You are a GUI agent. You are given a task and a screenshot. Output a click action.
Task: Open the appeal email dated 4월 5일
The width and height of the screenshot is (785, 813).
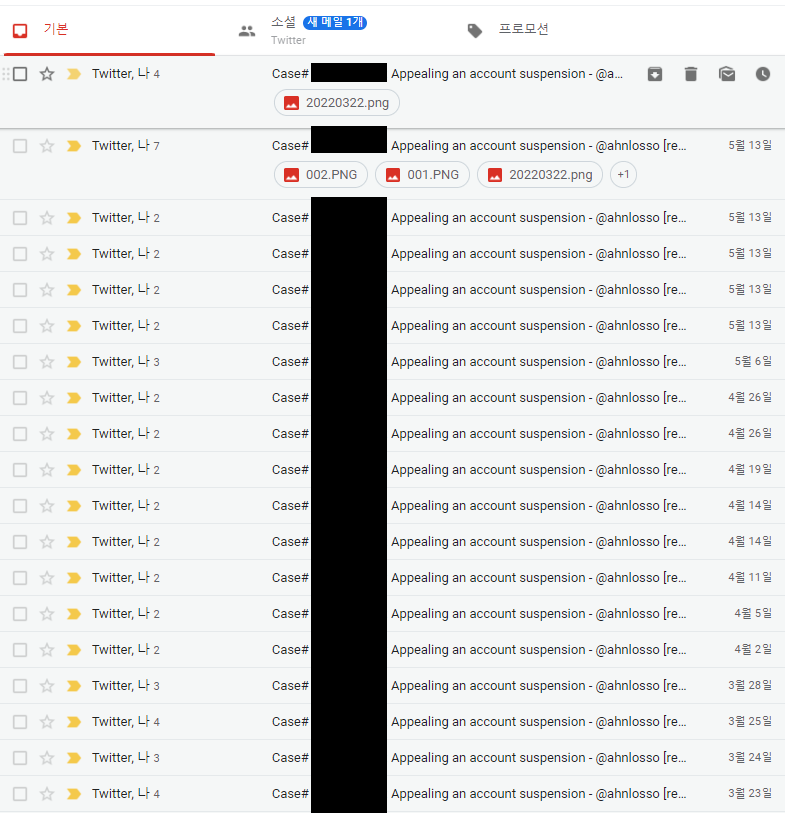pyautogui.click(x=392, y=614)
